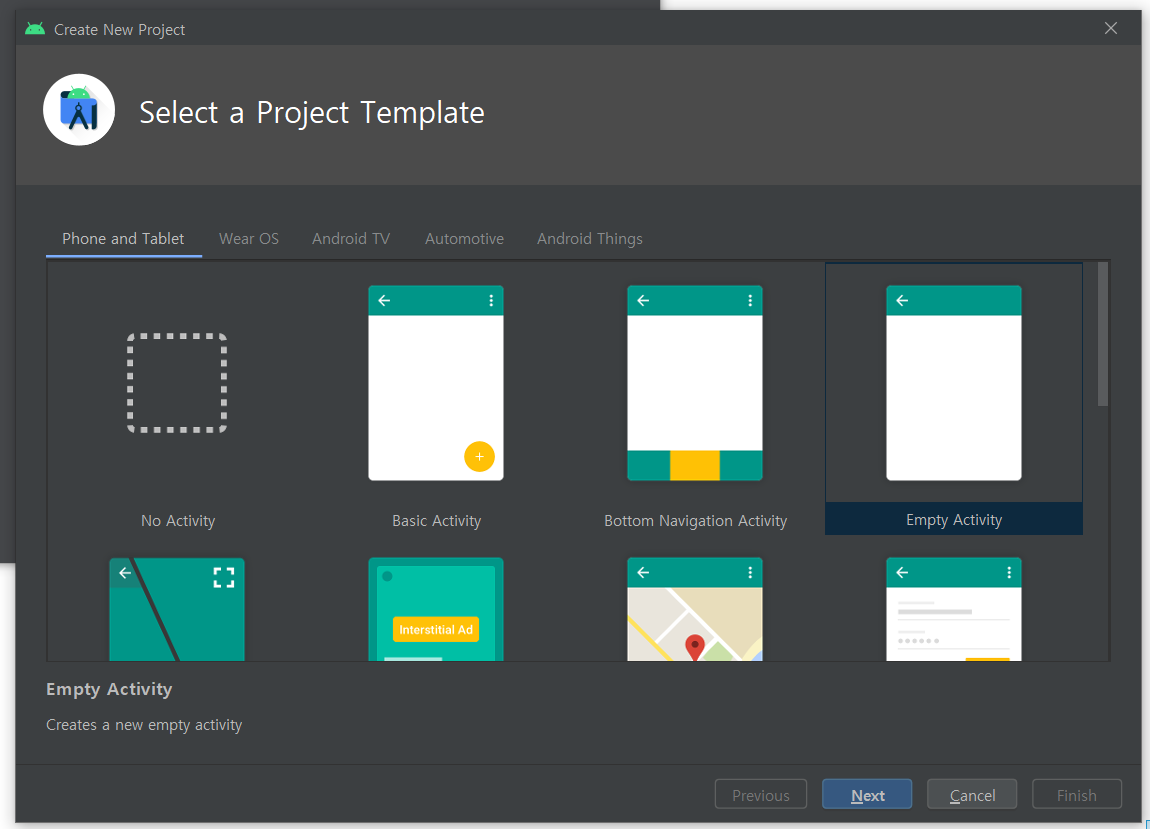Click the Previous button
This screenshot has height=829, width=1150.
coord(761,795)
